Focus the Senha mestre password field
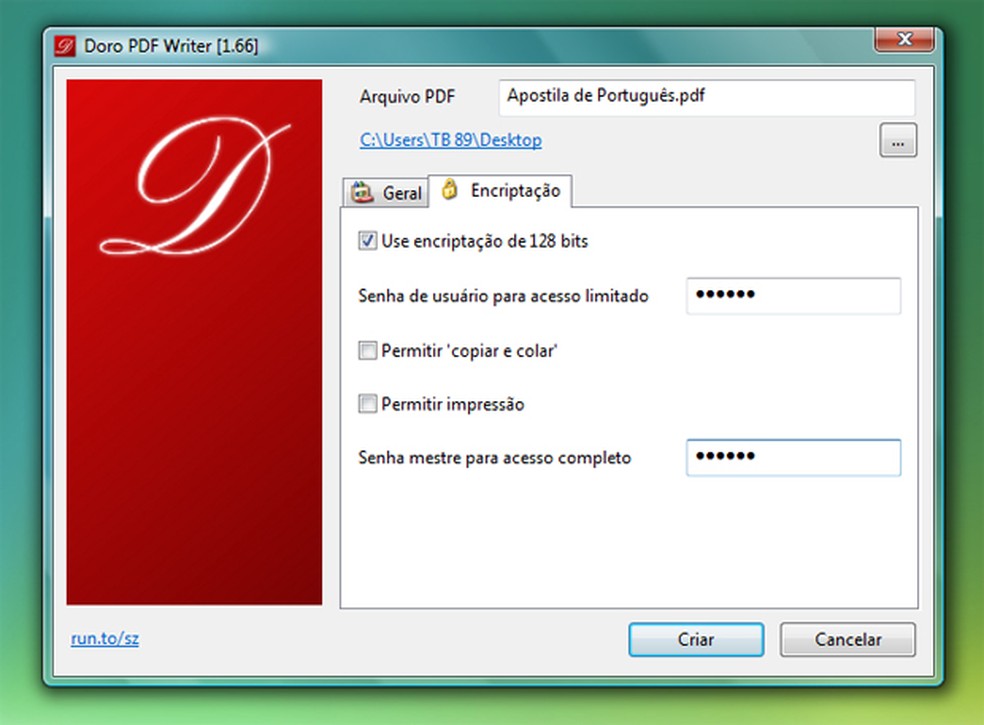The height and width of the screenshot is (725, 984). coord(793,458)
